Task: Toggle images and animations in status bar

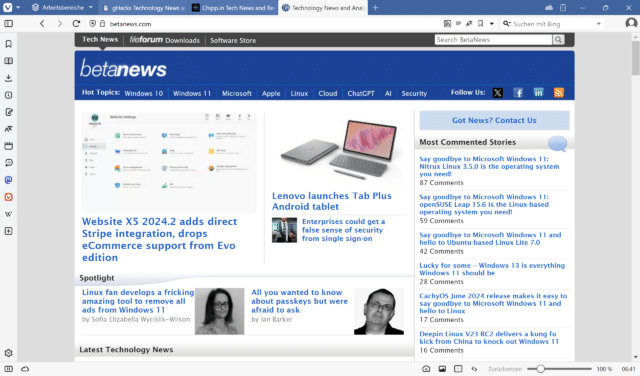Action: click(x=442, y=369)
